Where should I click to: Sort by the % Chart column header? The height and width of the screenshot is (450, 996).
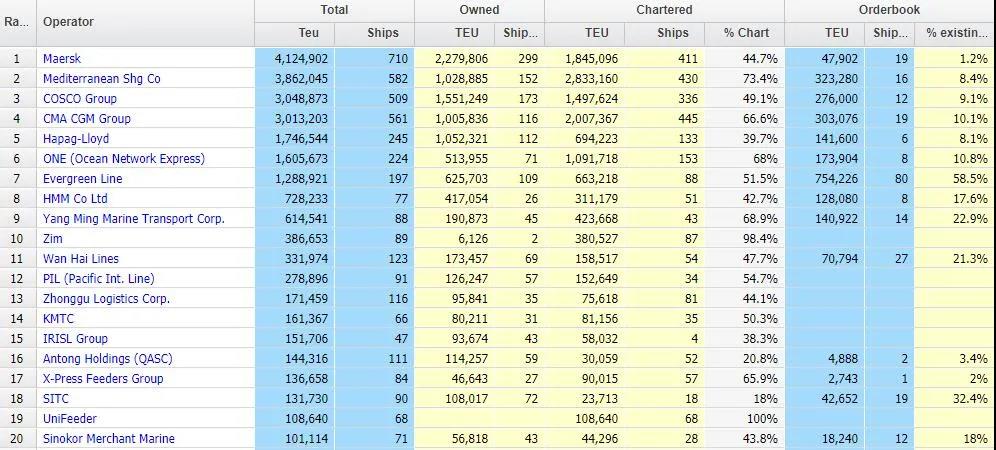click(x=747, y=33)
